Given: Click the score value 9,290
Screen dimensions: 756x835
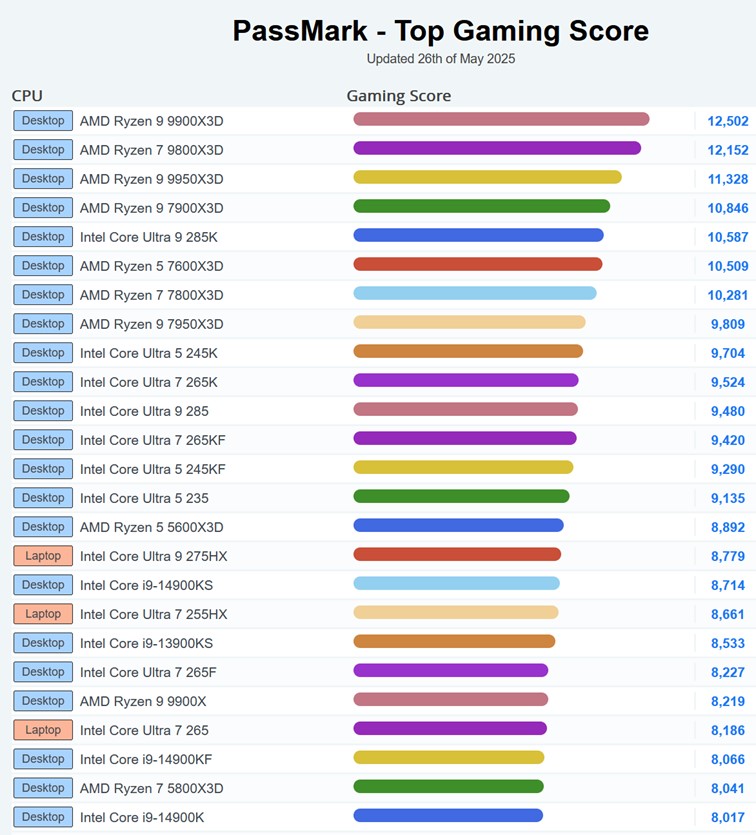Looking at the screenshot, I should 728,470.
